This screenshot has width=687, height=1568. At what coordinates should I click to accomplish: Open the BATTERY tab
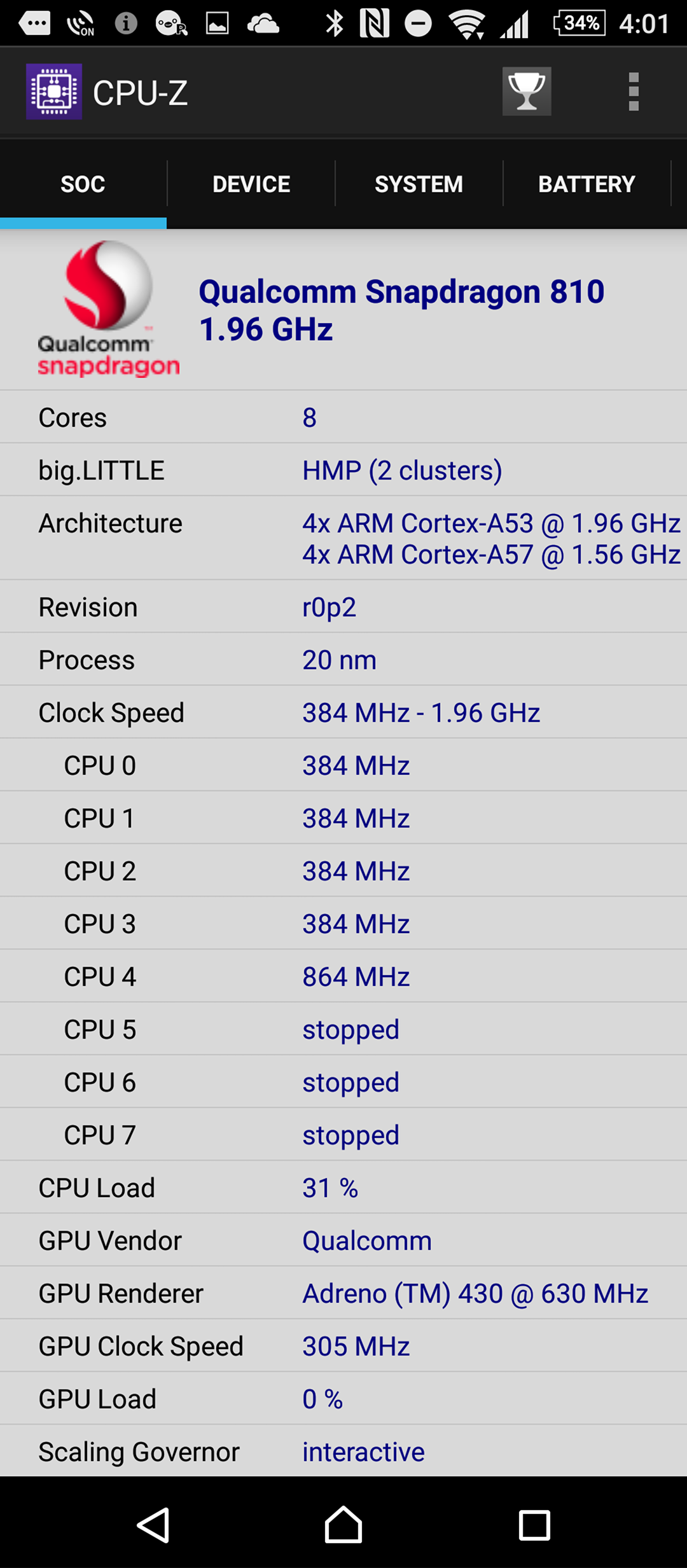pos(586,184)
